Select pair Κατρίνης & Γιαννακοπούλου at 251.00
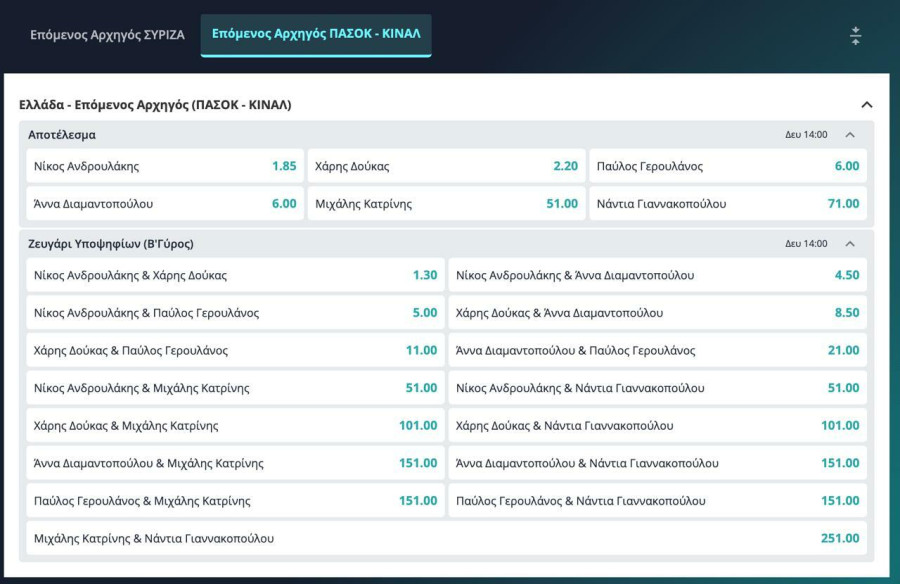 pyautogui.click(x=446, y=539)
